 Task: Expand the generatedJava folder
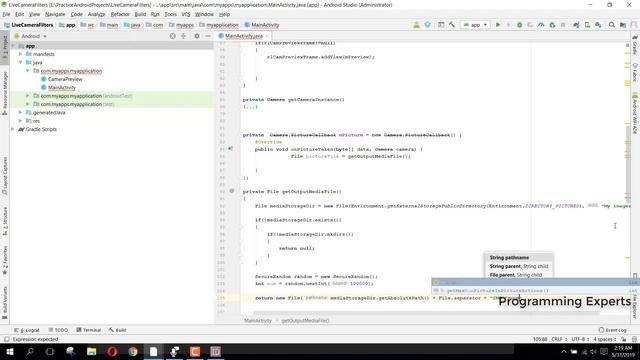(20, 112)
